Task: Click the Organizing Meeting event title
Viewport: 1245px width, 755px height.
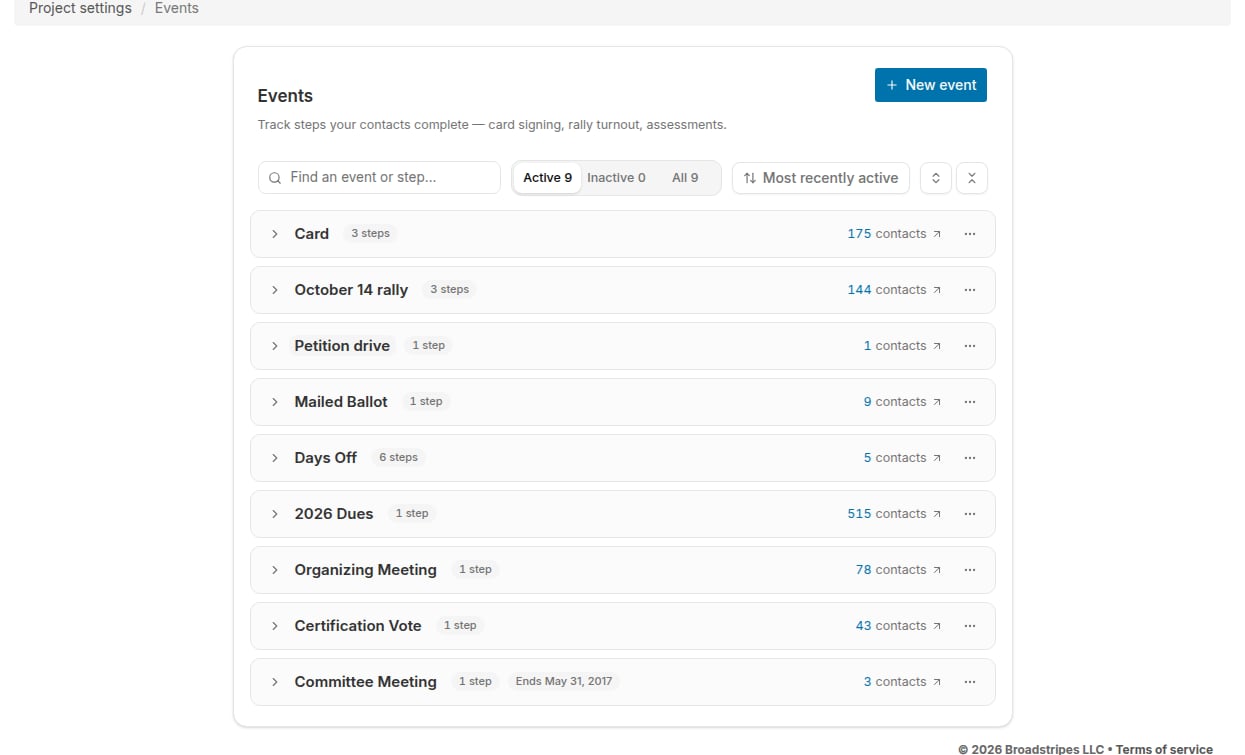Action: tap(365, 570)
